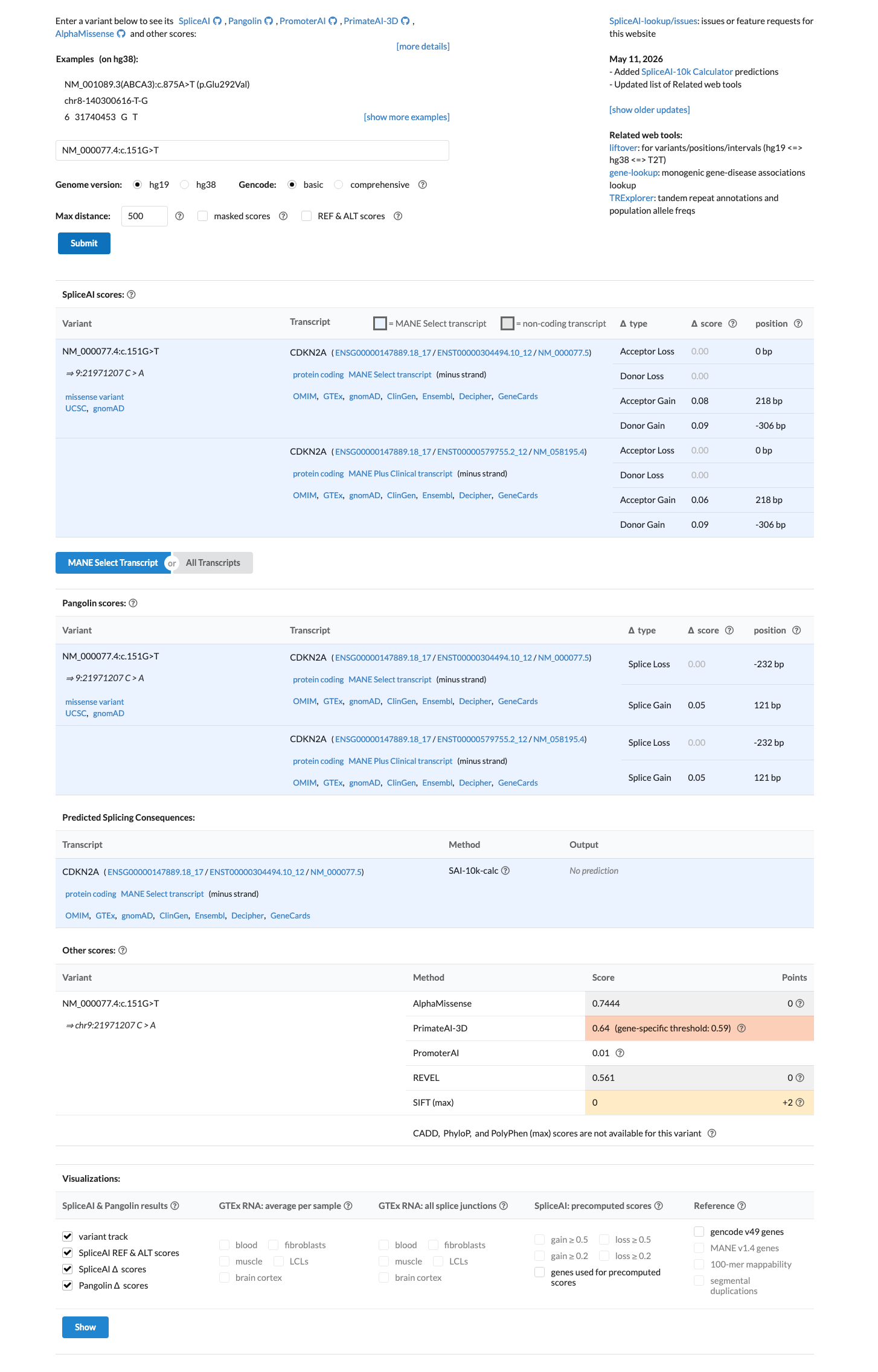Uncheck Pangolin Δ scores visualization
This screenshot has height=1372, width=878.
(68, 1286)
